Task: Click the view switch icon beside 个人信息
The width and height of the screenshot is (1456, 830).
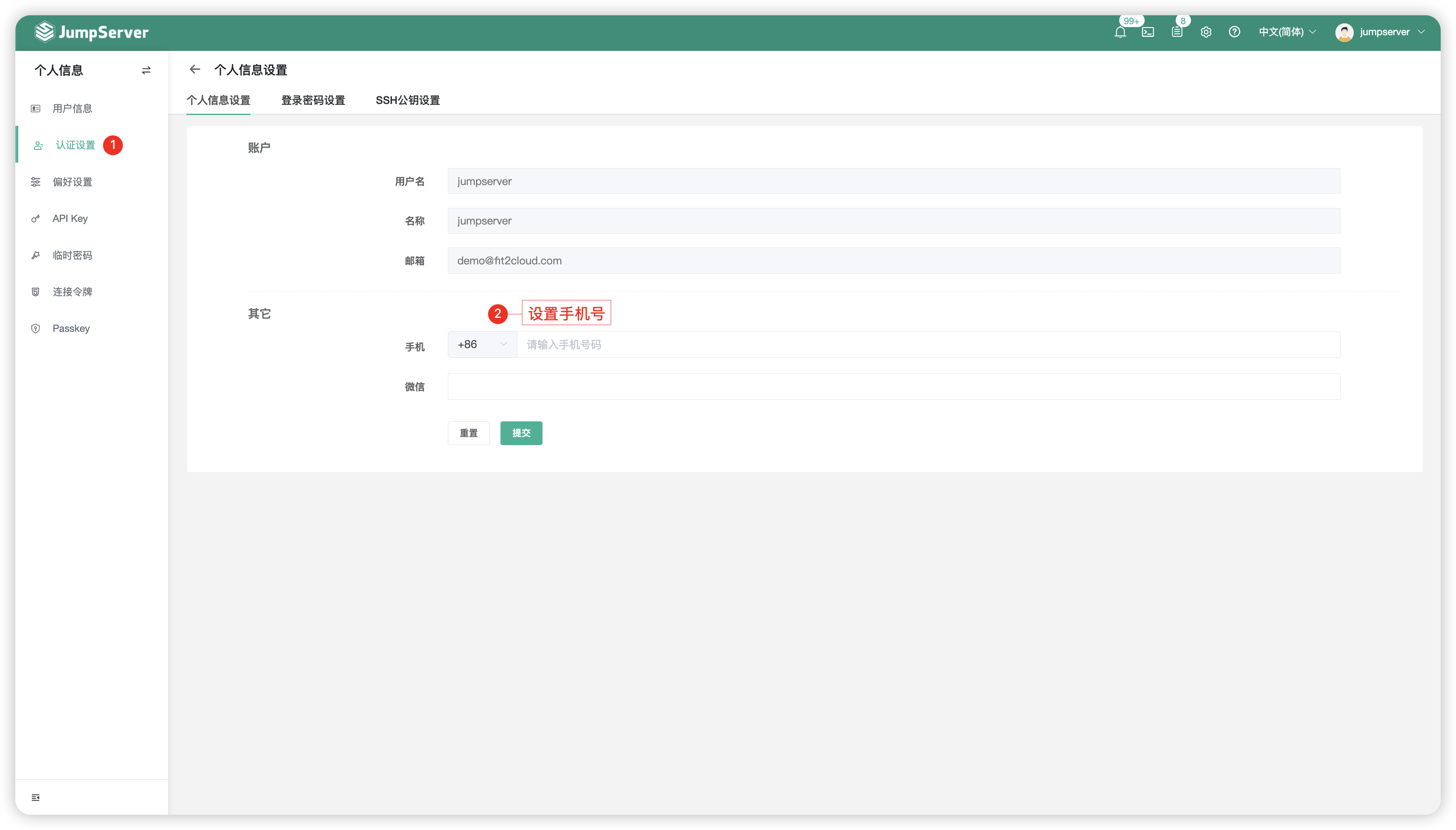Action: click(146, 70)
